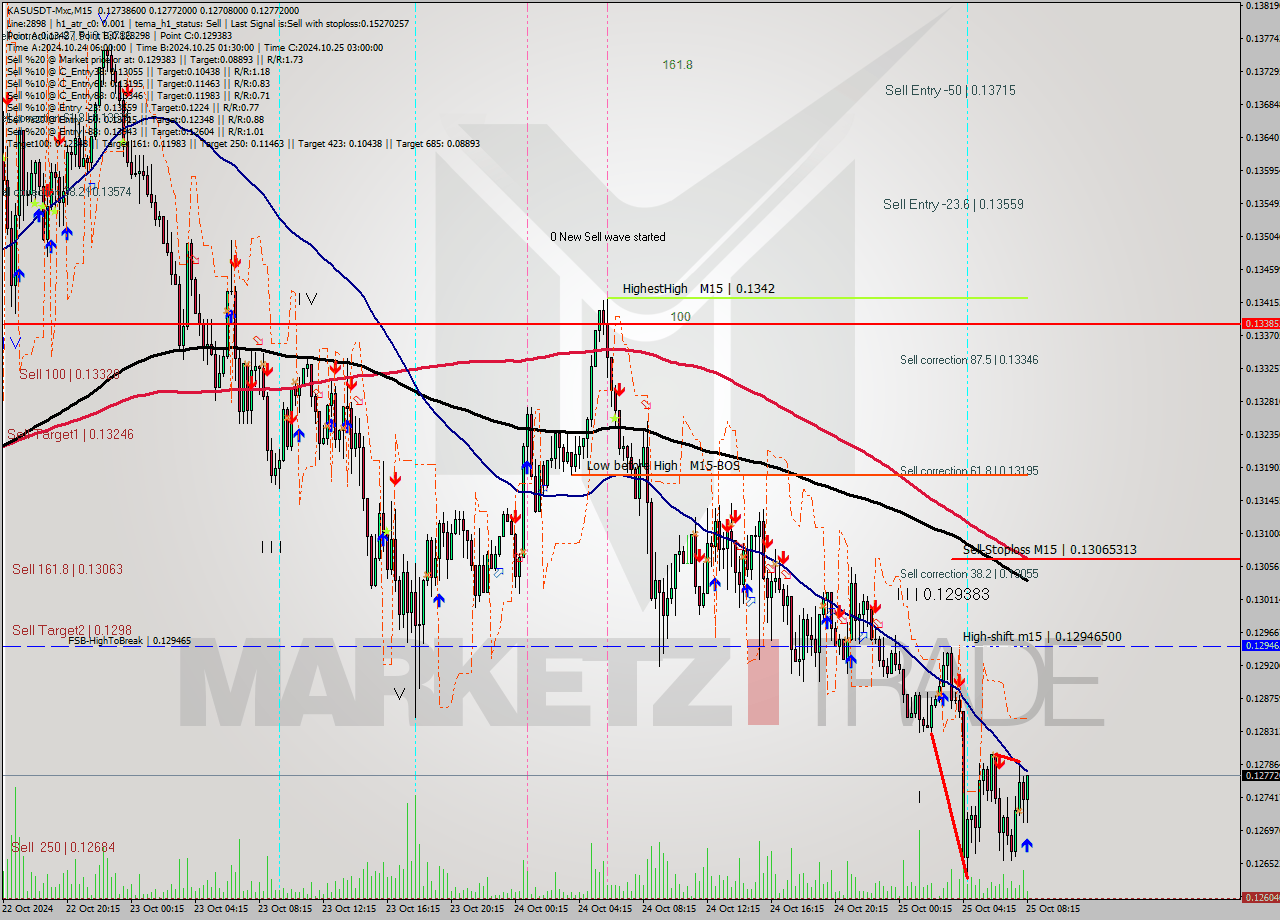Viewport: 1280px width, 920px height.
Task: Click the '23 Oct 12:15' time axis label
Action: pos(350,910)
